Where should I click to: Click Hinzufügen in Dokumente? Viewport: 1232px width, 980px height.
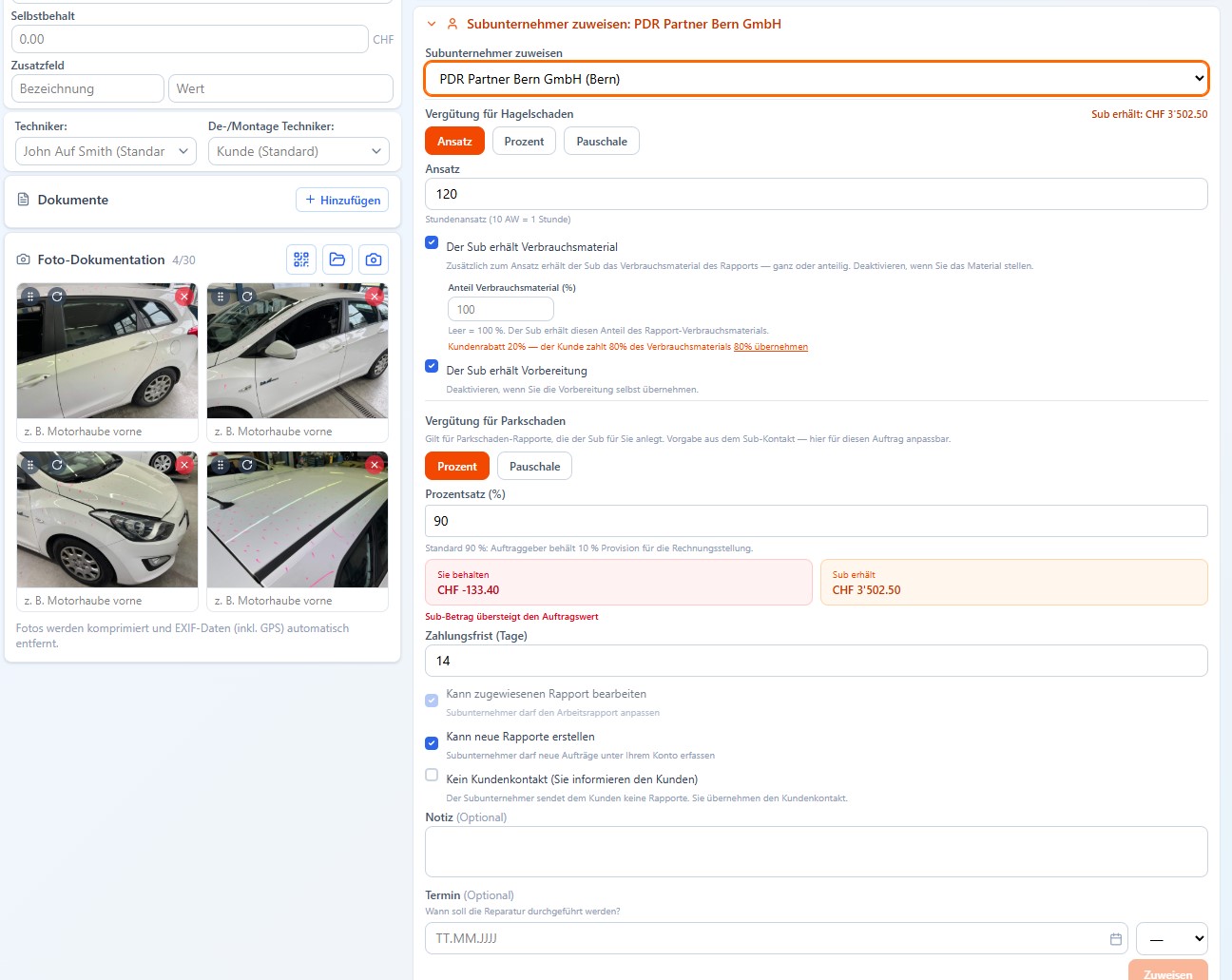tap(342, 200)
